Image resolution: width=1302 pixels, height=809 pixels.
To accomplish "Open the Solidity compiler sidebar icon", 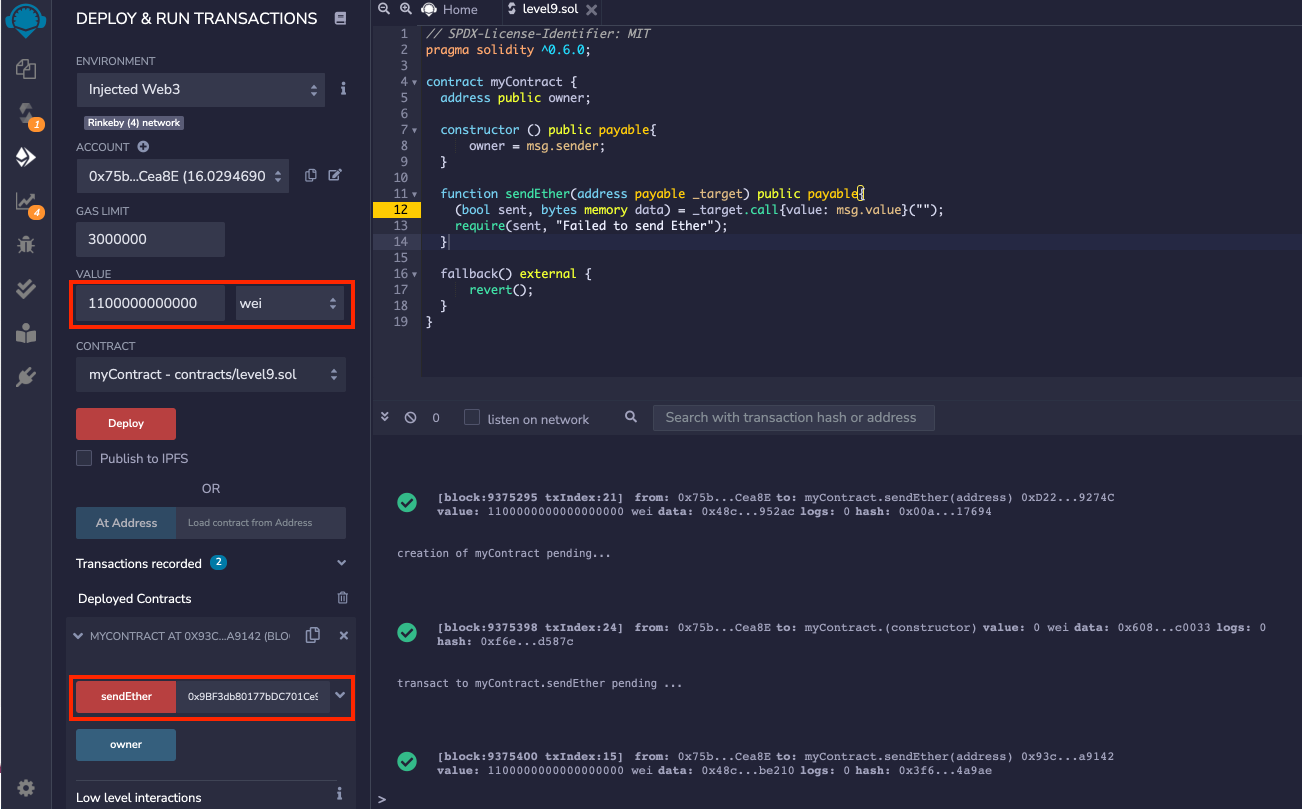I will (26, 113).
